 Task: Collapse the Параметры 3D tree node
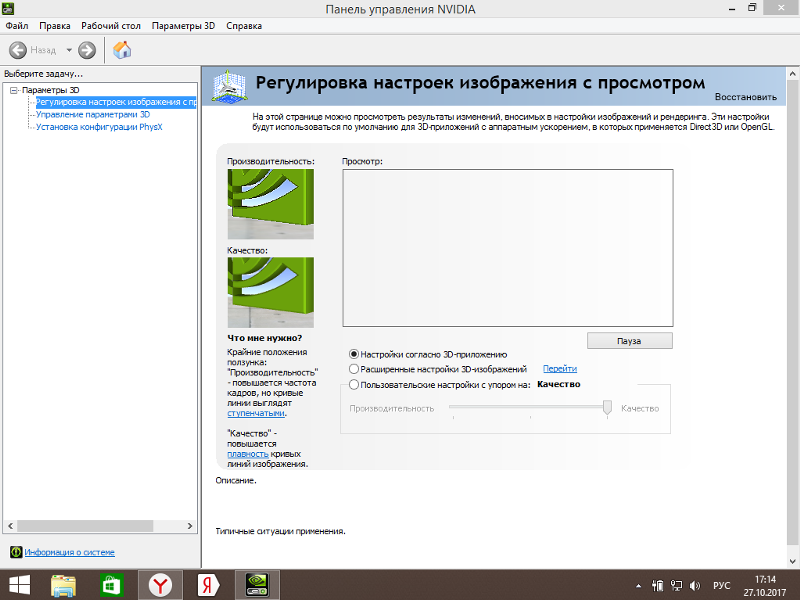[14, 90]
